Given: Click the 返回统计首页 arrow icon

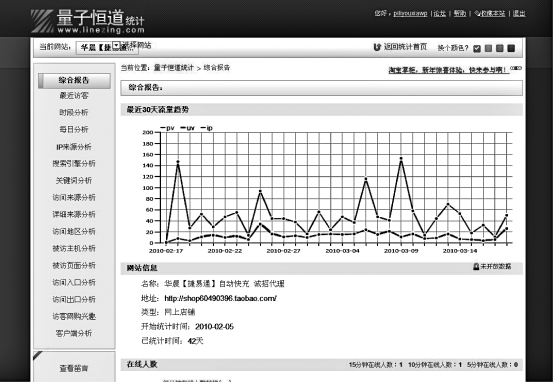Looking at the screenshot, I should pyautogui.click(x=377, y=47).
